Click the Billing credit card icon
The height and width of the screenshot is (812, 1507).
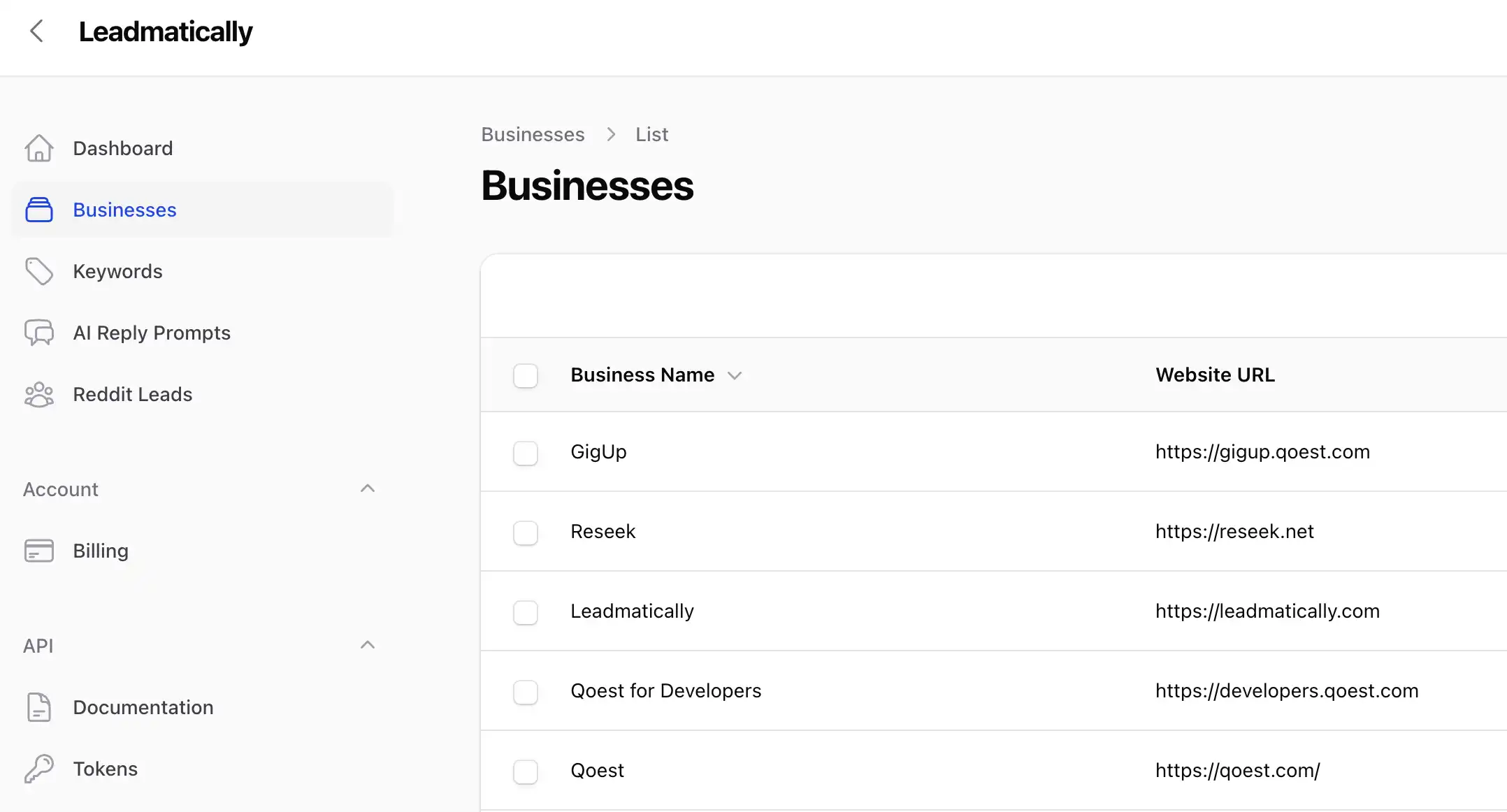pos(39,551)
